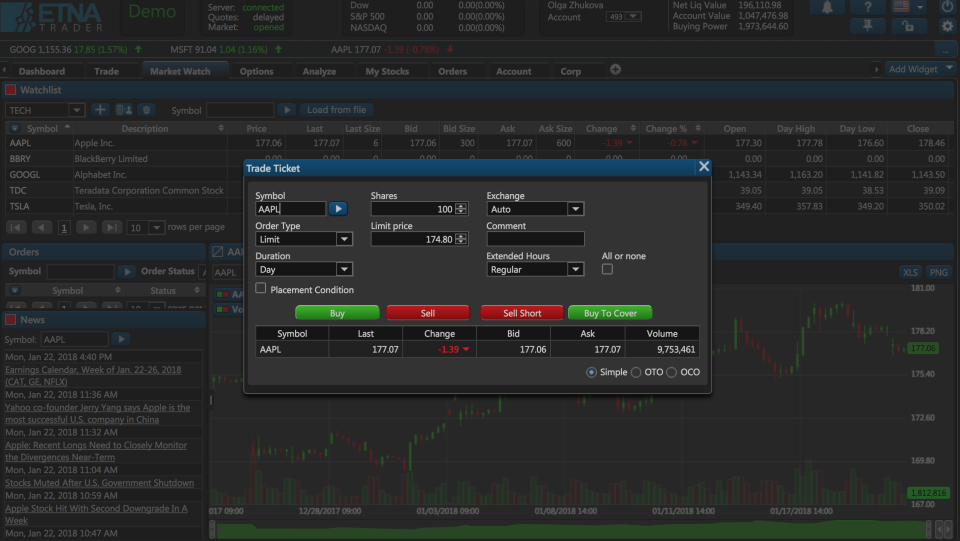Switch to the Dashboard tab
The width and height of the screenshot is (960, 541).
click(x=42, y=71)
